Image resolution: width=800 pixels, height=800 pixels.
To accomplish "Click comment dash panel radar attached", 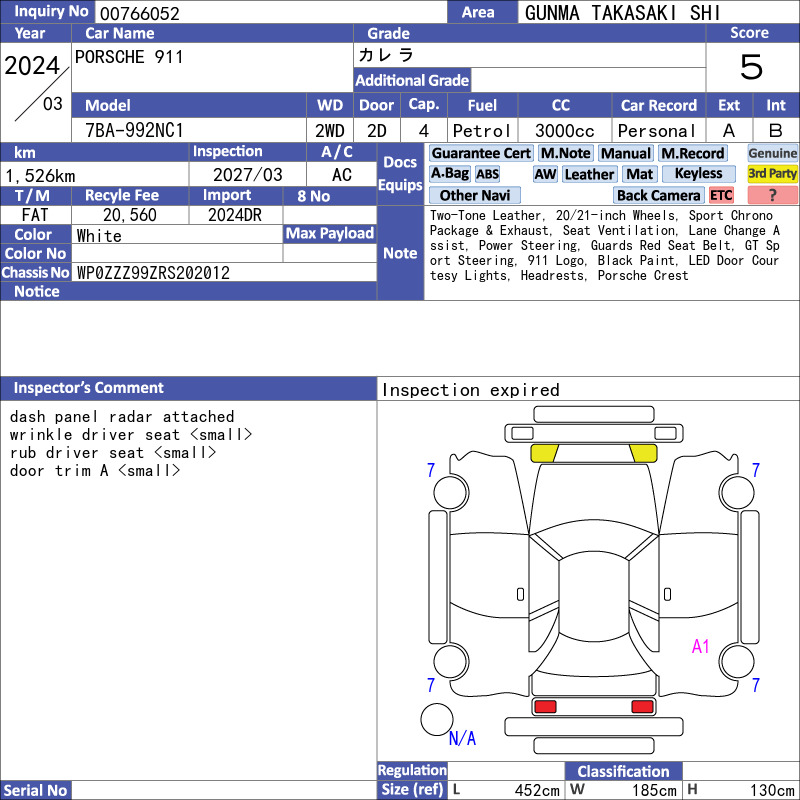I will (x=122, y=417).
